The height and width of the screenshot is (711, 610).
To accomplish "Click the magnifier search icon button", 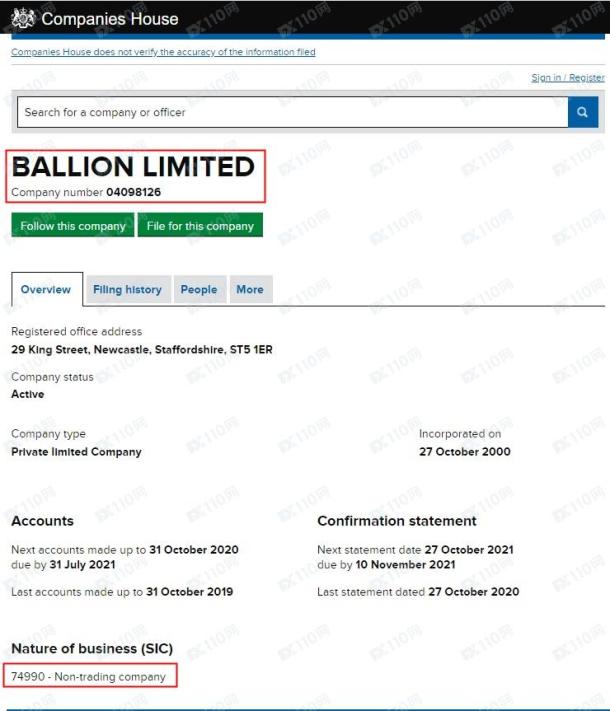I will click(x=583, y=112).
